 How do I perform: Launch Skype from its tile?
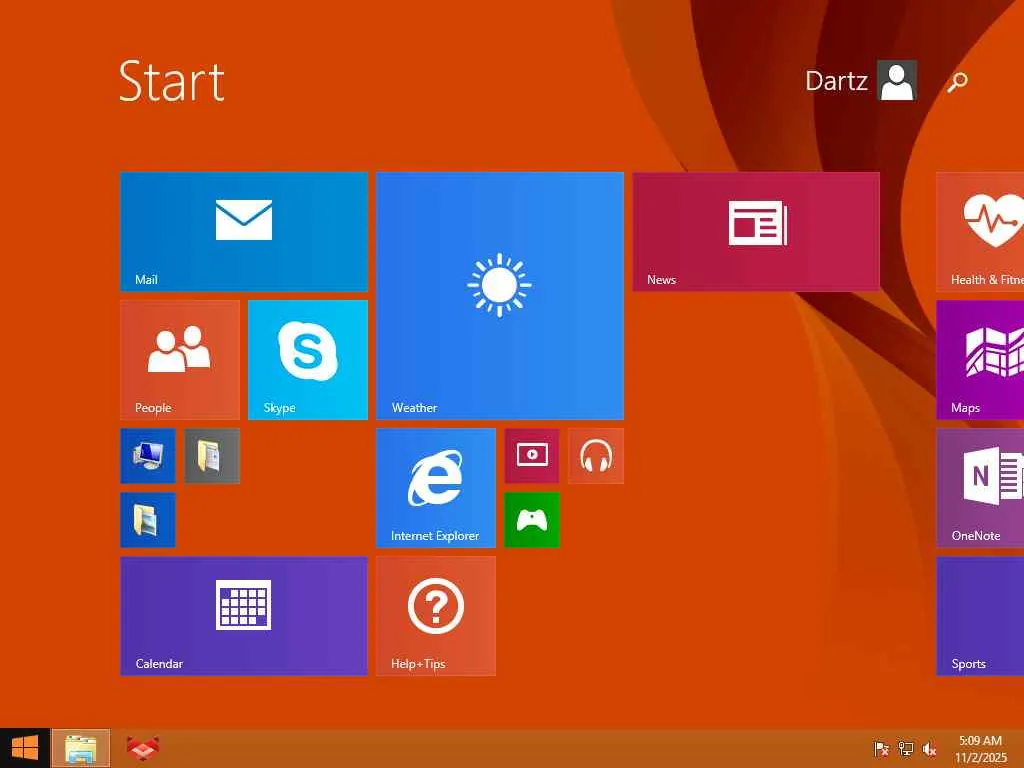pos(308,360)
